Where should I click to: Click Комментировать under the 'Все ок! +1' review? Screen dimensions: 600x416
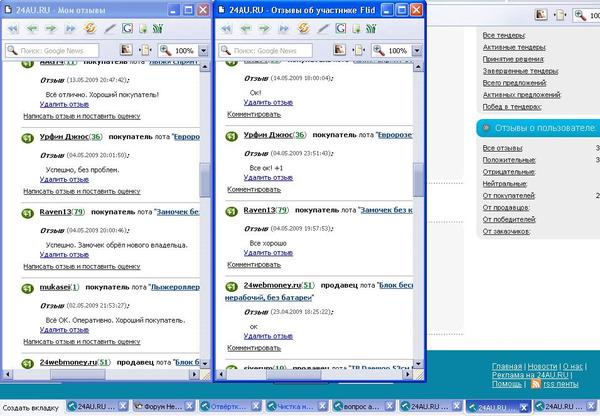pos(254,189)
